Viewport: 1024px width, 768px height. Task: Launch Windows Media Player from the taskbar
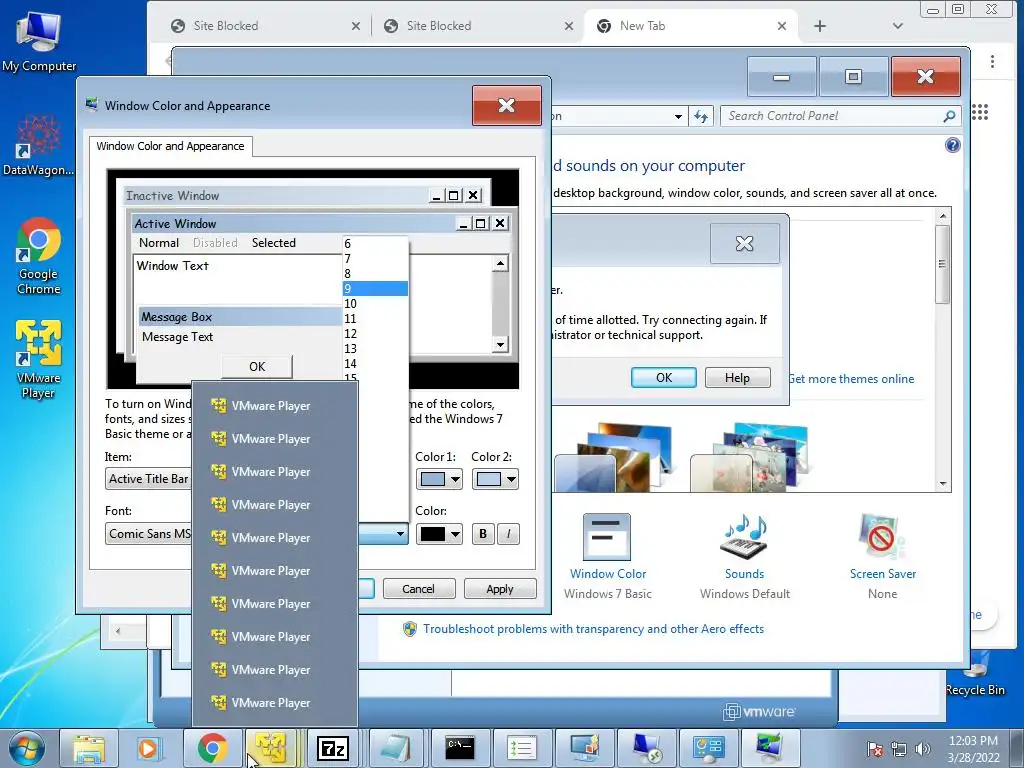coord(148,748)
